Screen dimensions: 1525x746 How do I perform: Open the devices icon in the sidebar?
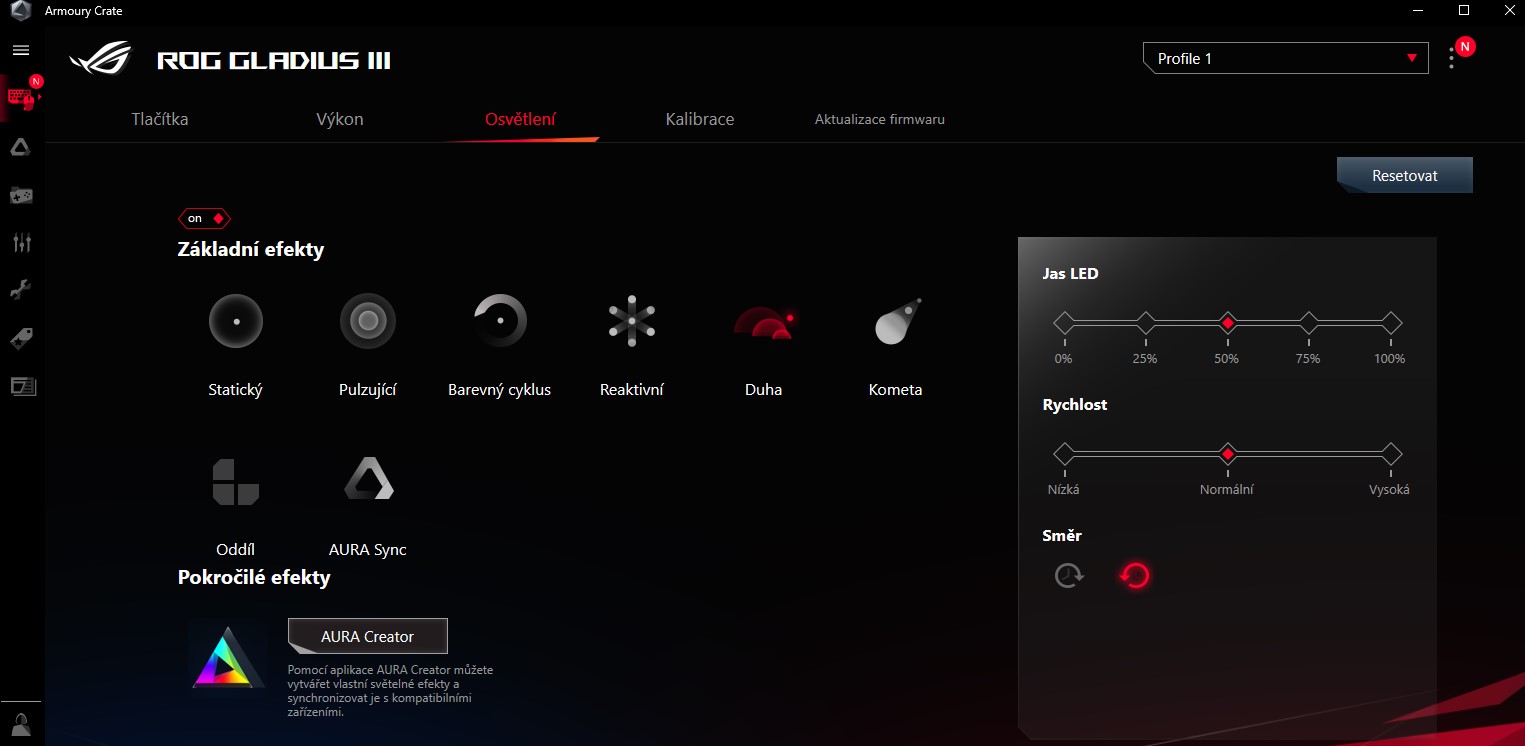tap(21, 98)
